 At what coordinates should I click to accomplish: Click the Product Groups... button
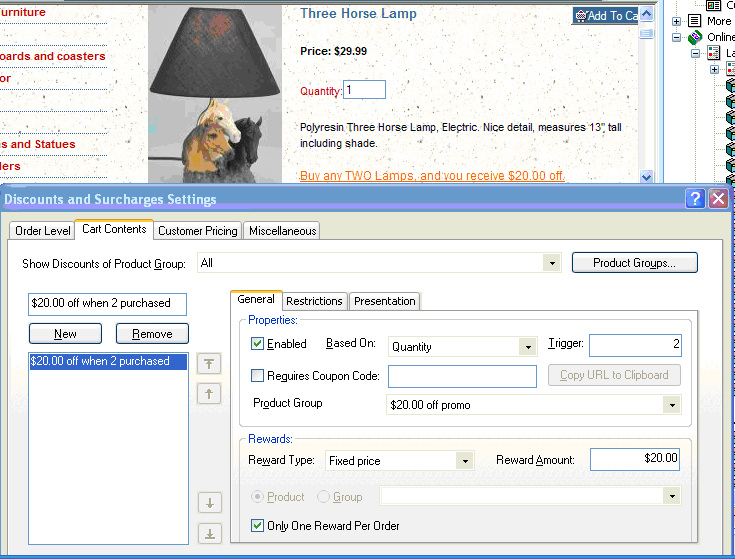pos(634,263)
